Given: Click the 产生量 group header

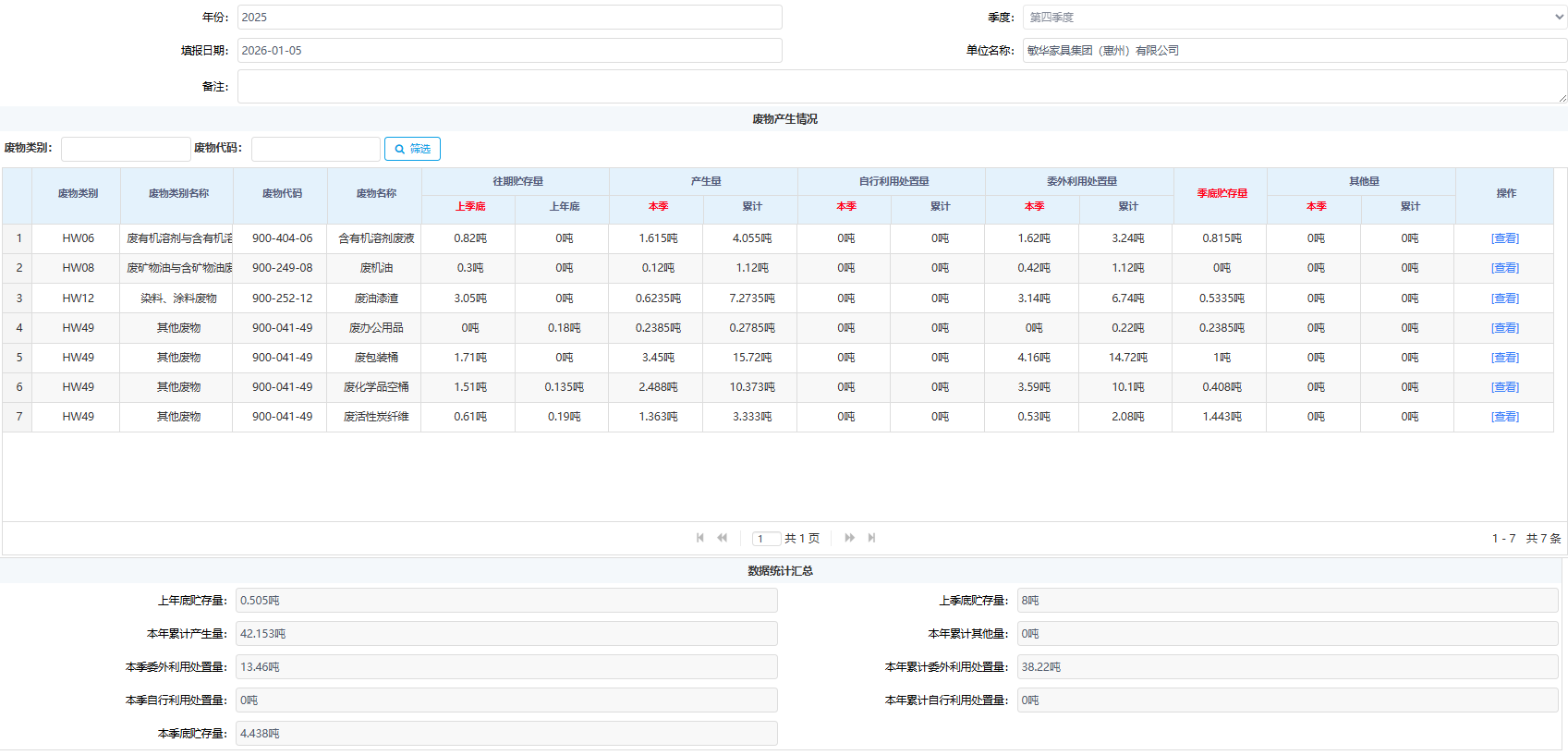Looking at the screenshot, I should click(x=706, y=182).
